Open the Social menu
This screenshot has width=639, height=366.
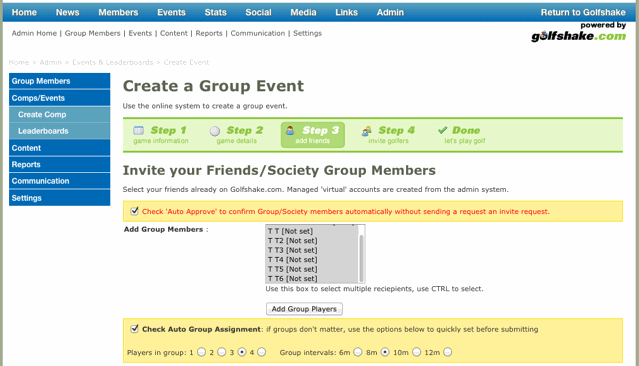coord(258,12)
